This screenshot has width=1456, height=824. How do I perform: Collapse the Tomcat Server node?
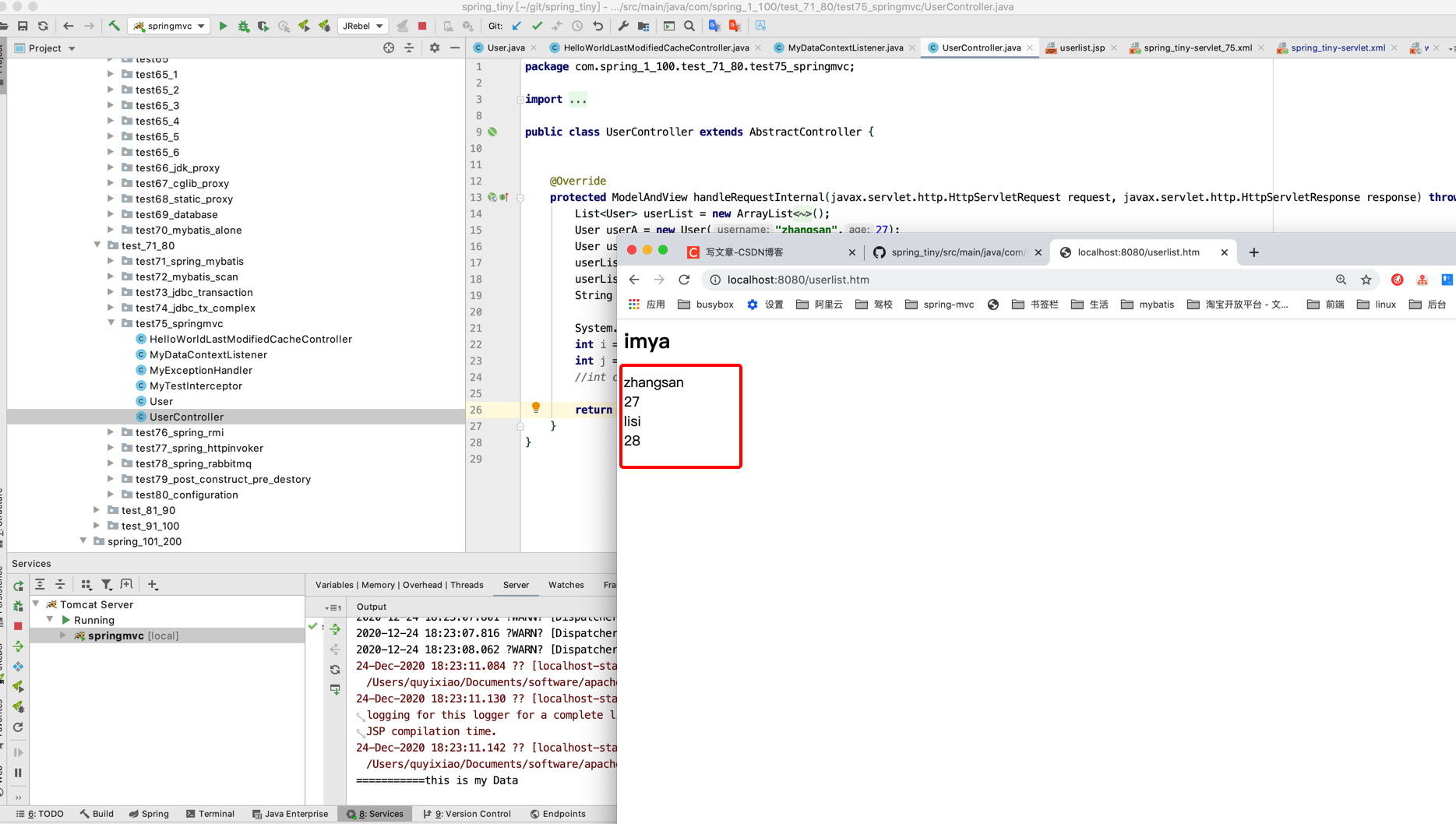coord(36,604)
